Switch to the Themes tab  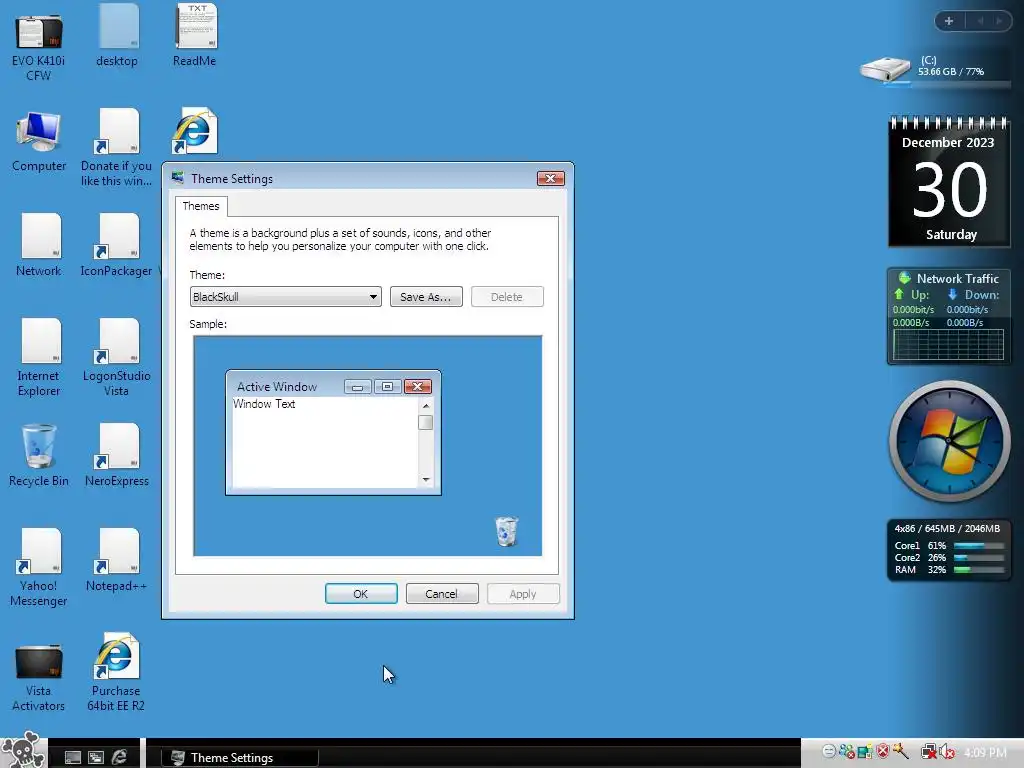[x=201, y=206]
